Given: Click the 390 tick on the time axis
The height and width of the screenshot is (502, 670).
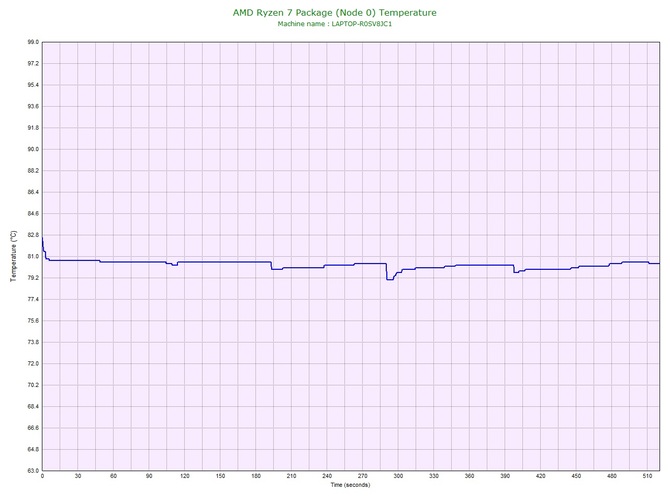Looking at the screenshot, I should (505, 476).
